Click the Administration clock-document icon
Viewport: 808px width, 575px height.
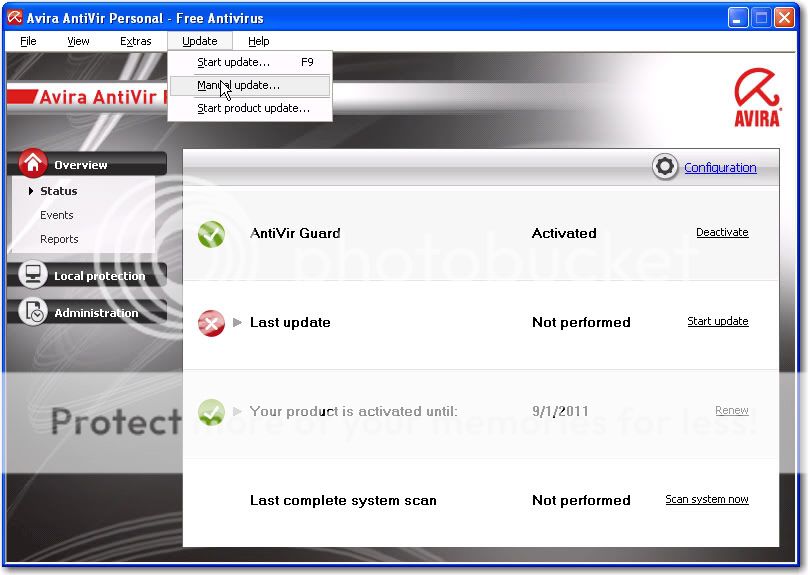pyautogui.click(x=33, y=311)
